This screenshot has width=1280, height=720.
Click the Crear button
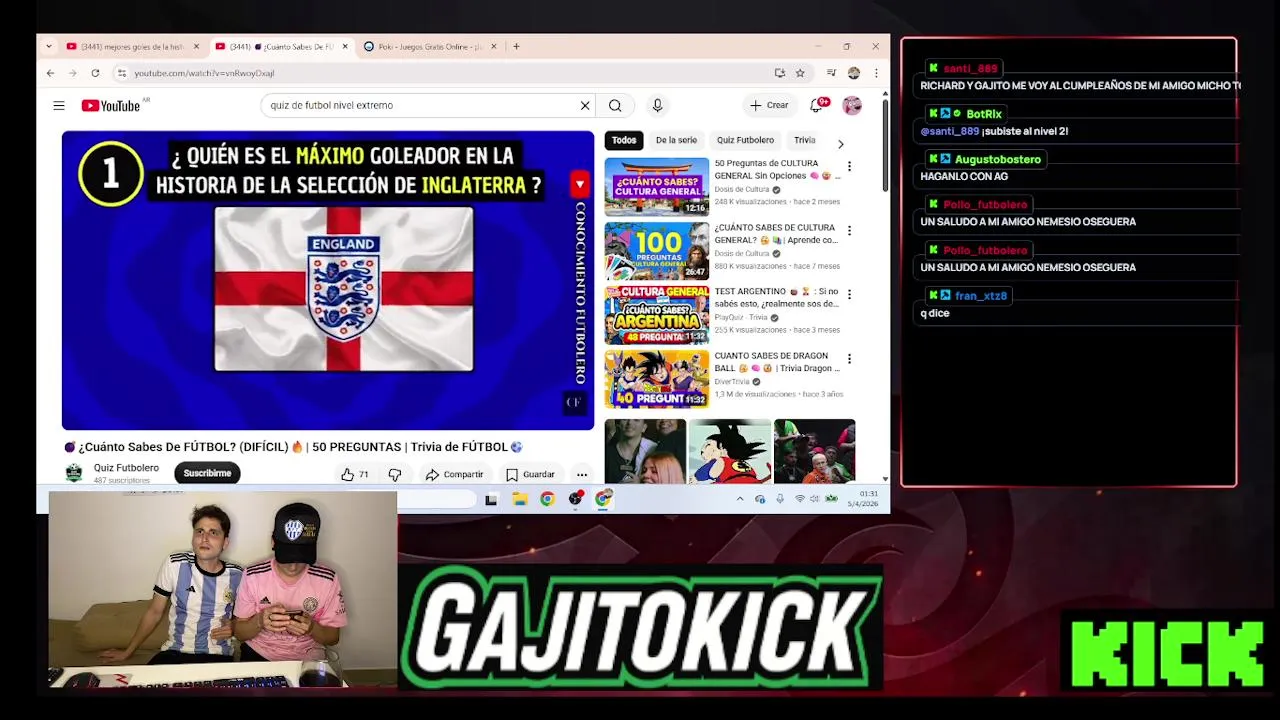coord(769,105)
